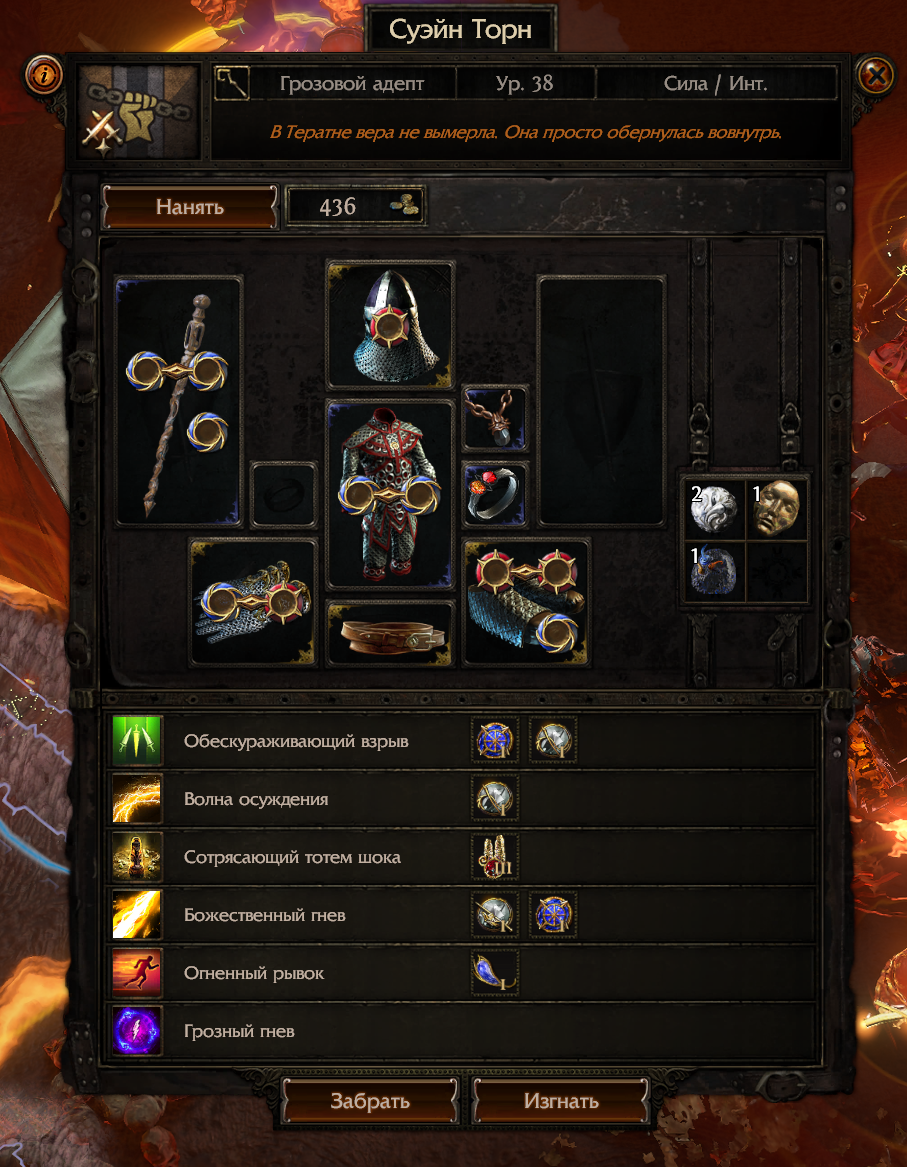
Task: Click the Божественный гнев skill icon
Action: click(x=137, y=915)
